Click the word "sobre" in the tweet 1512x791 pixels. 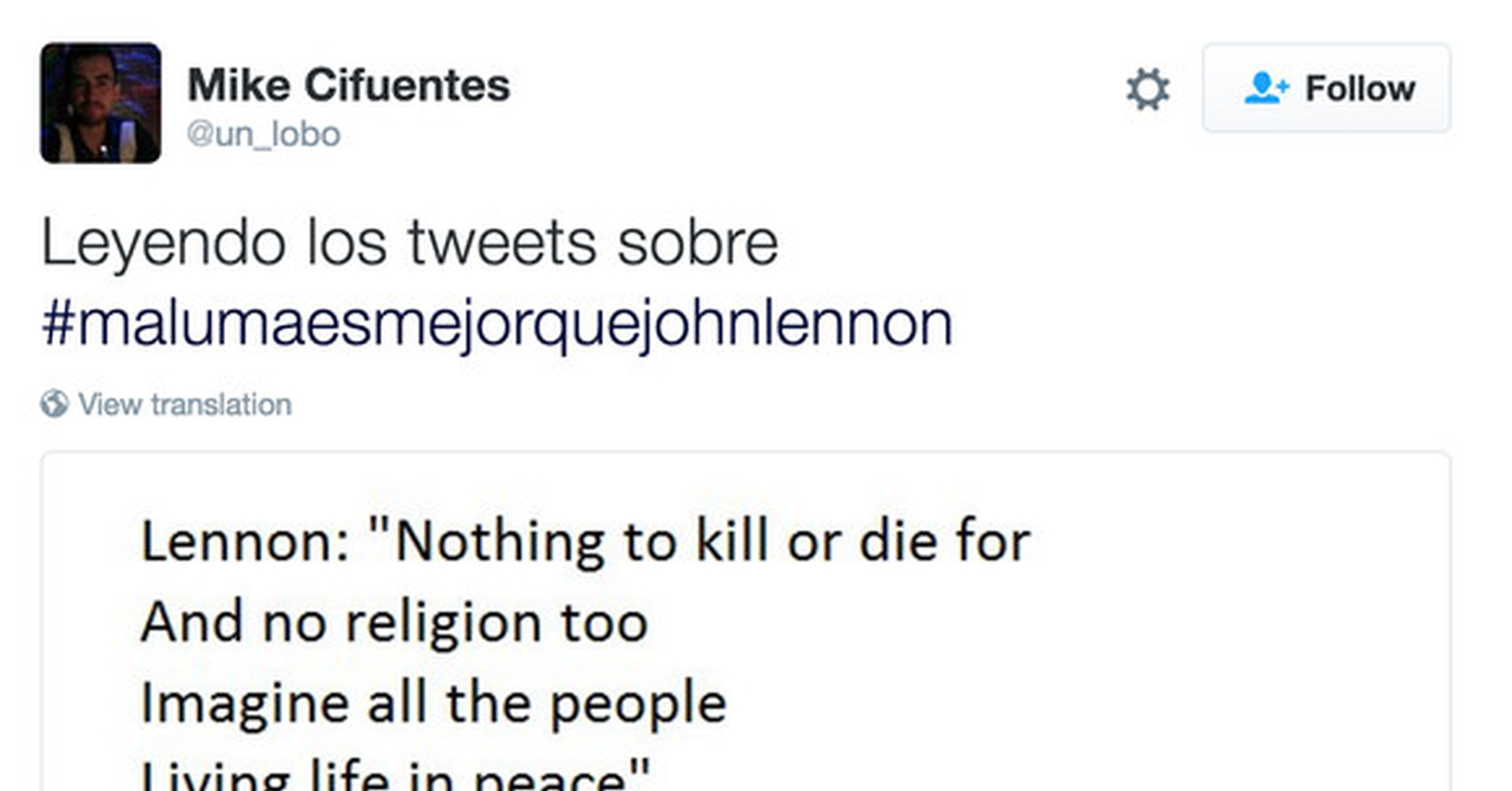pos(697,243)
